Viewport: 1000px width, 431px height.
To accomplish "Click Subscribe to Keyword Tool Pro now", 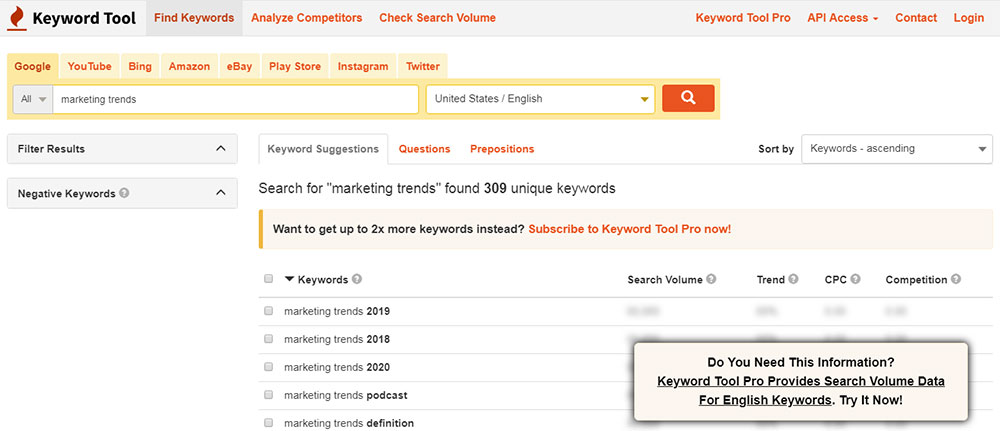I will (x=630, y=229).
